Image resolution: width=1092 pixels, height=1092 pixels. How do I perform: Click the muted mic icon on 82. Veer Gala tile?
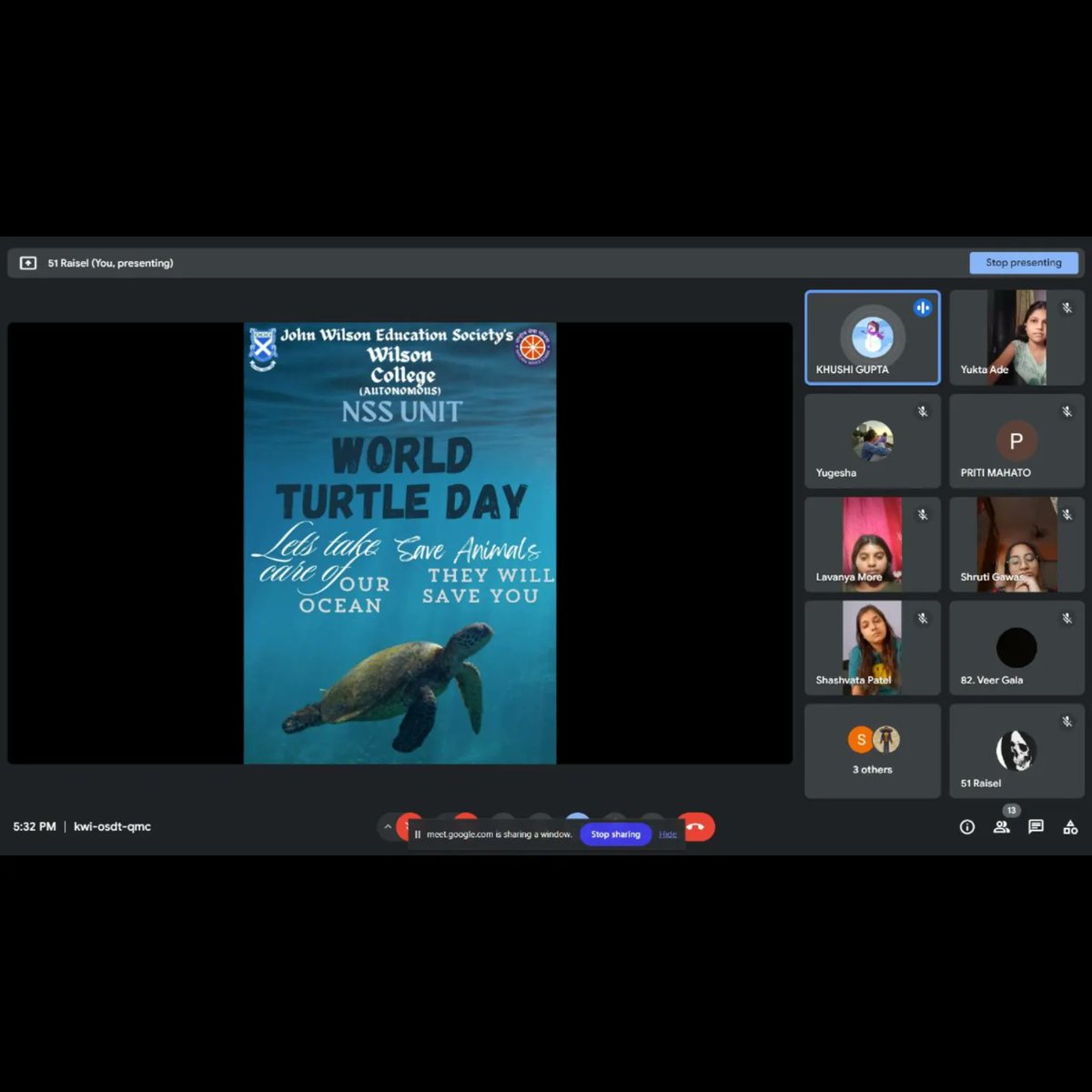pos(1067,618)
